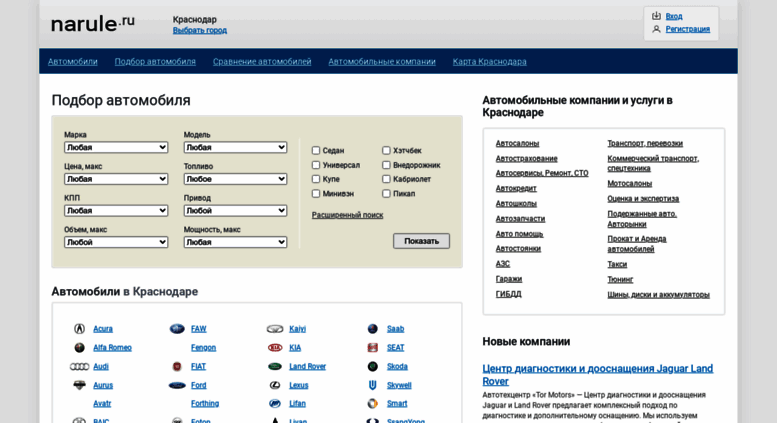Screen dimensions: 777x423
Task: Expand the Мощность, макс dropdown
Action: pyautogui.click(x=235, y=242)
